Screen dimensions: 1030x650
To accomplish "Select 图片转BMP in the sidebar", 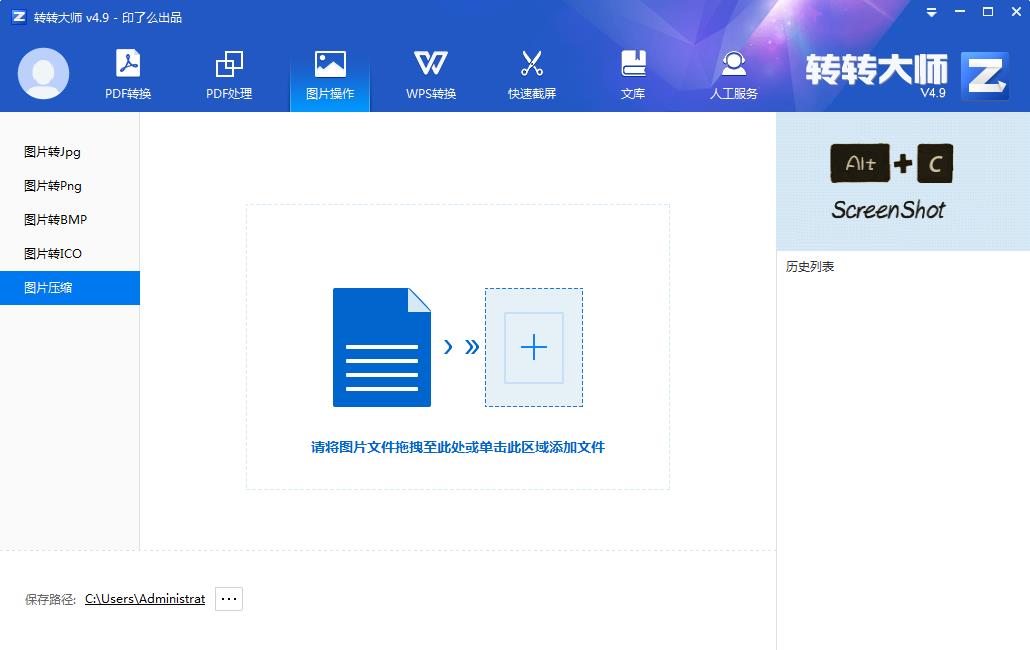I will pos(55,220).
